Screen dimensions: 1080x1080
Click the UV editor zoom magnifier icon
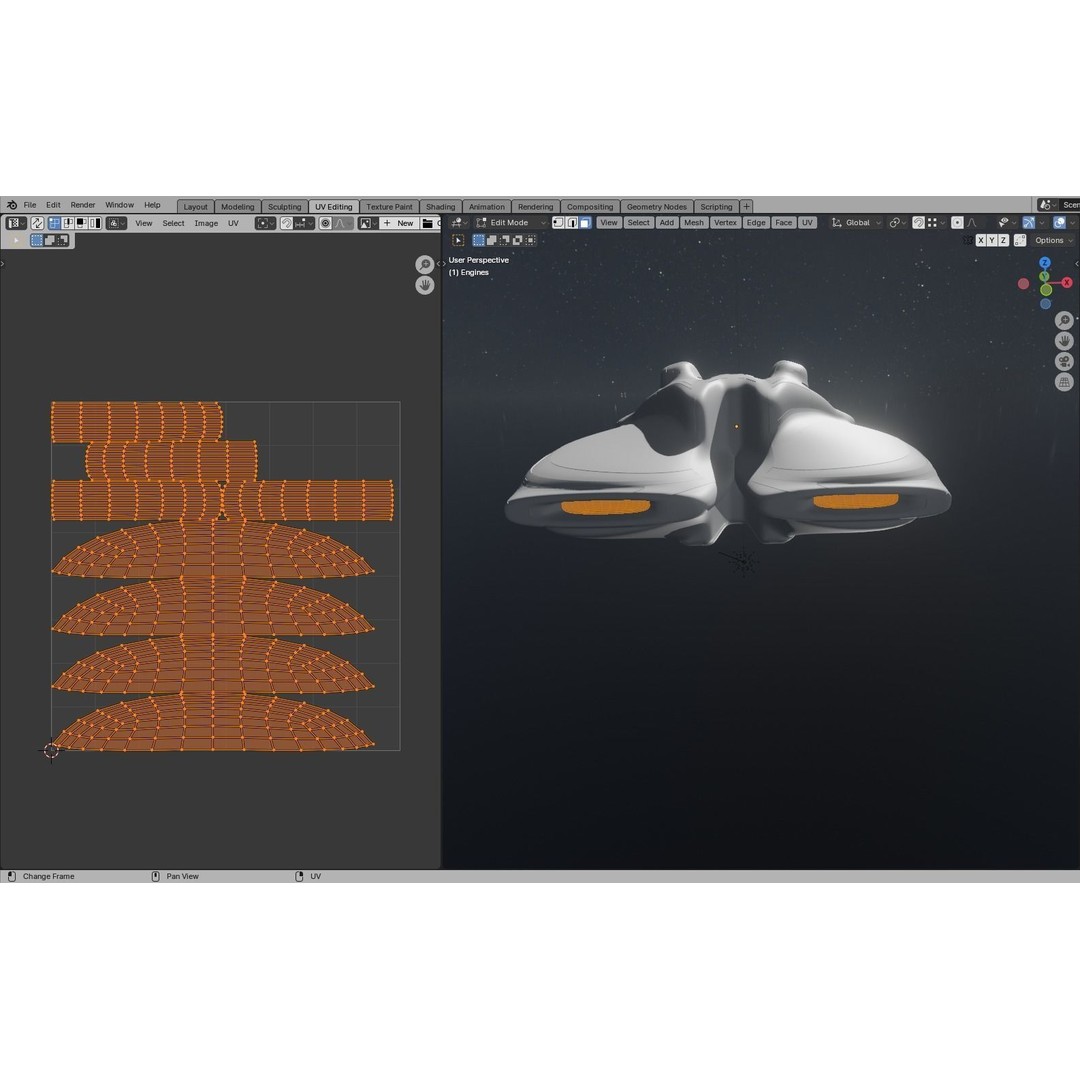pos(425,264)
